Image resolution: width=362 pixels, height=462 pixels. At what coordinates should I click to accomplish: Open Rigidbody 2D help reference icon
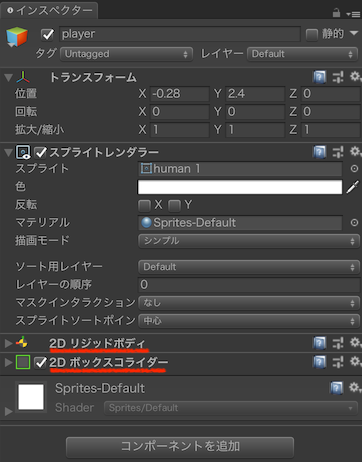pyautogui.click(x=319, y=343)
